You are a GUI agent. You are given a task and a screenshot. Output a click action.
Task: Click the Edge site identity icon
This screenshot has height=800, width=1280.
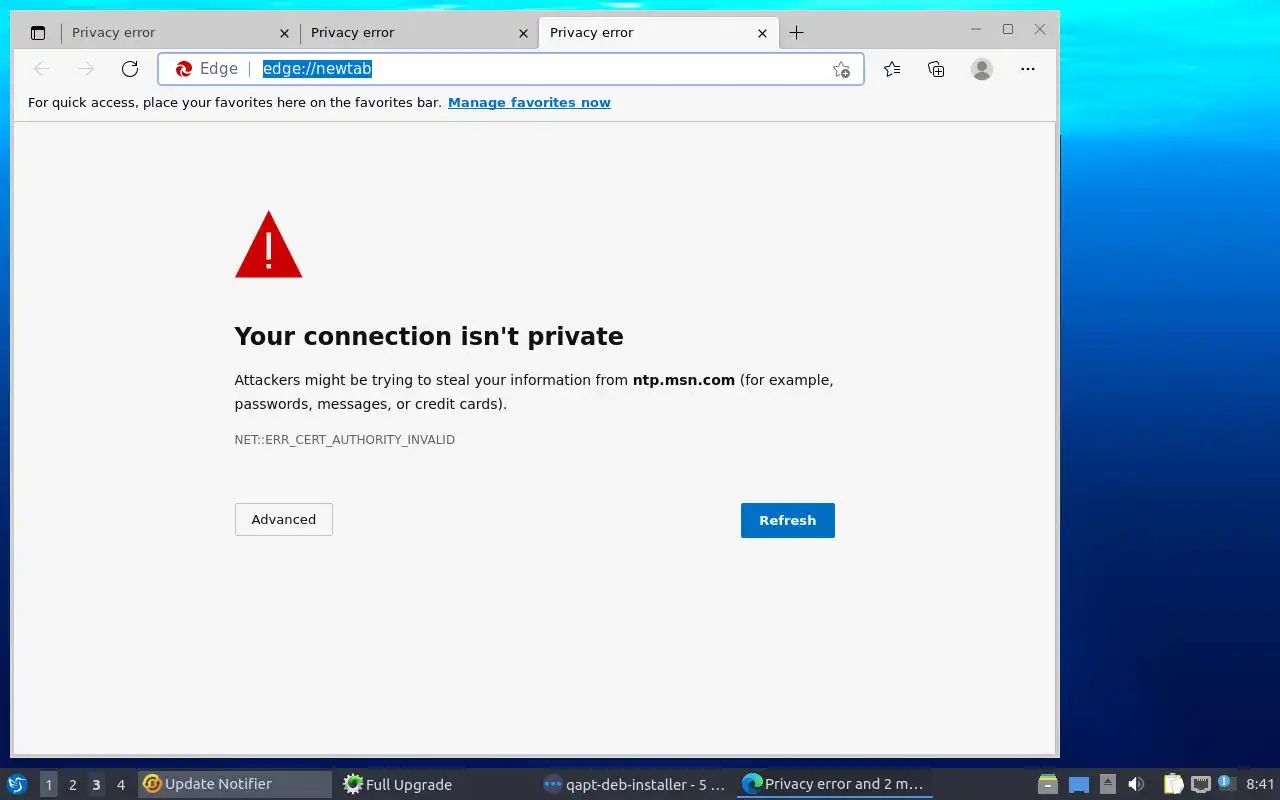click(x=184, y=69)
